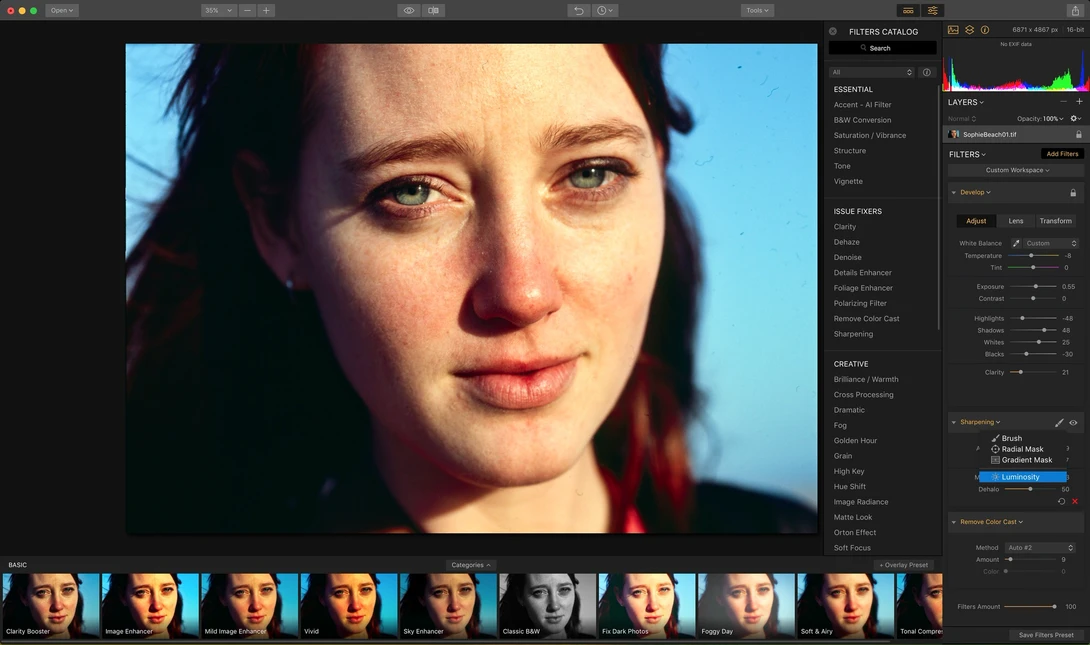Switch to the Lens tab
This screenshot has width=1090, height=645.
pyautogui.click(x=1016, y=221)
